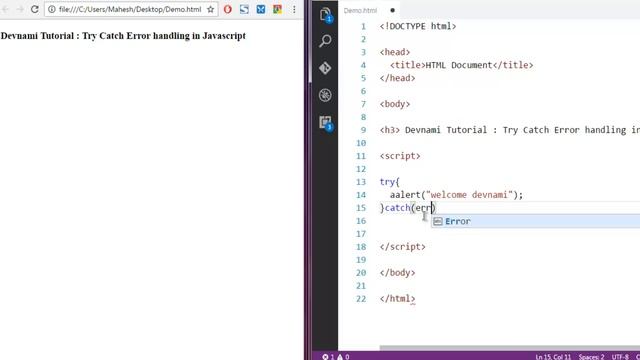Open the Extensions view with badge
Screen dimensions: 640x360
[326, 123]
